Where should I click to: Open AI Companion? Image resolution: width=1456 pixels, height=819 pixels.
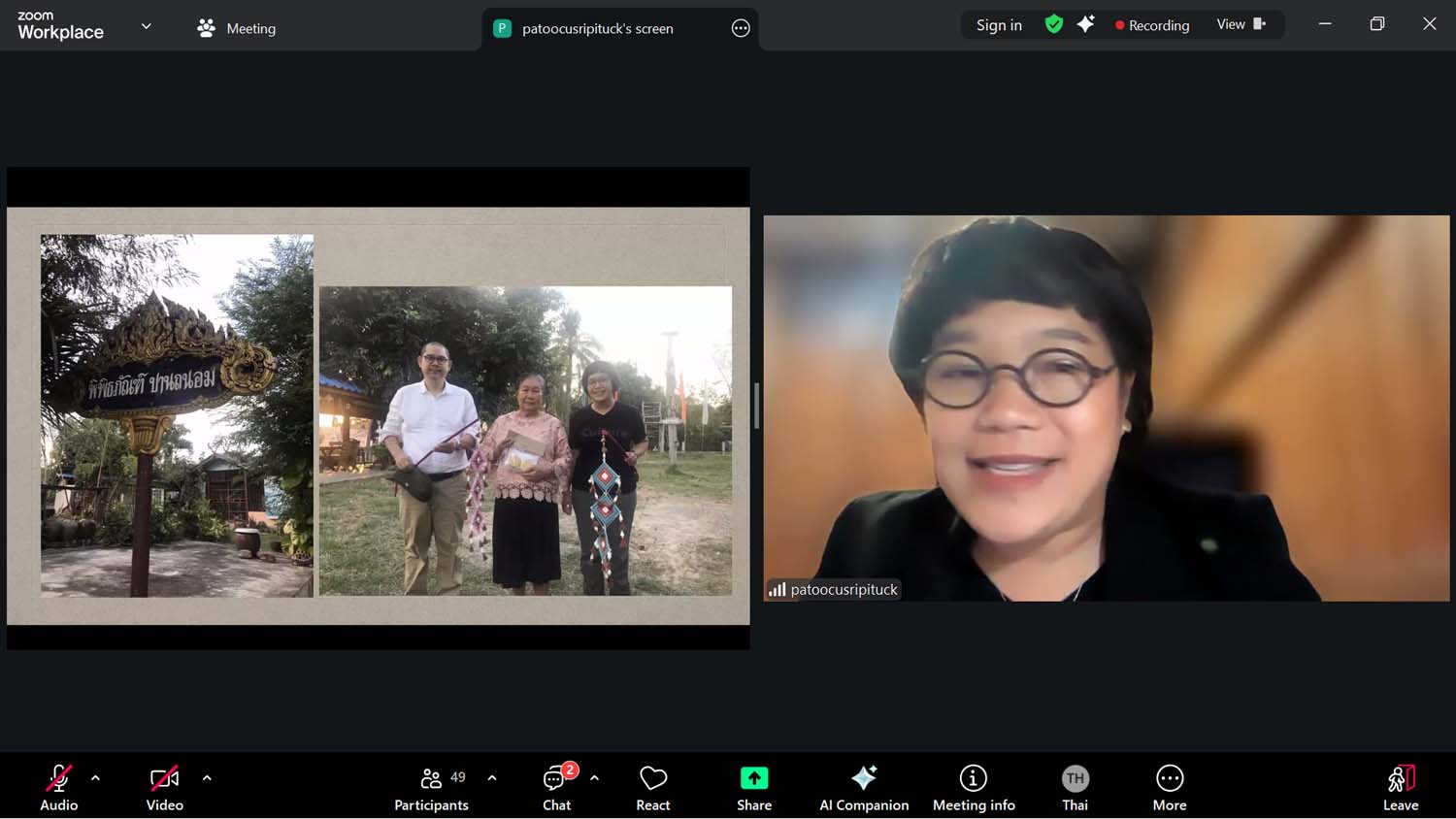(x=864, y=787)
